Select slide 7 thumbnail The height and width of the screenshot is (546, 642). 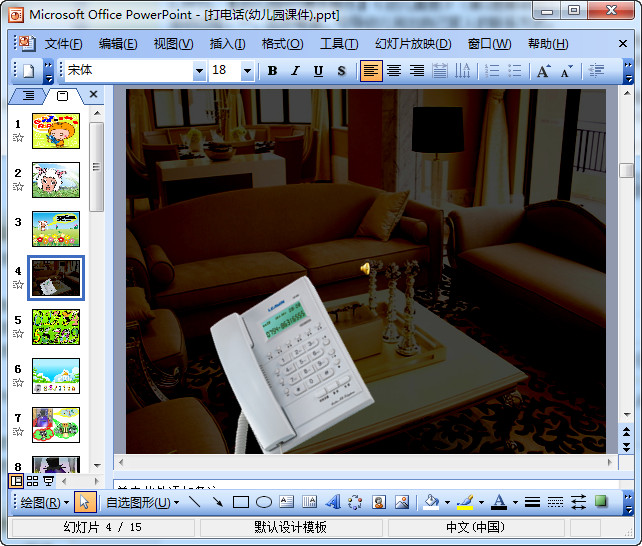56,425
